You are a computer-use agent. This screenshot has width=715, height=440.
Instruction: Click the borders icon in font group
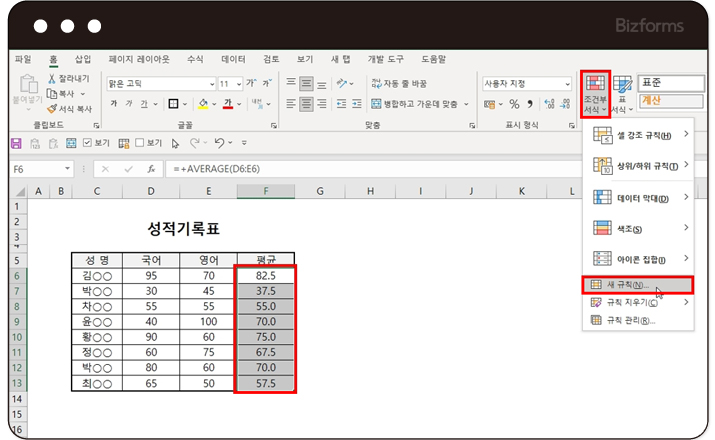coord(172,103)
